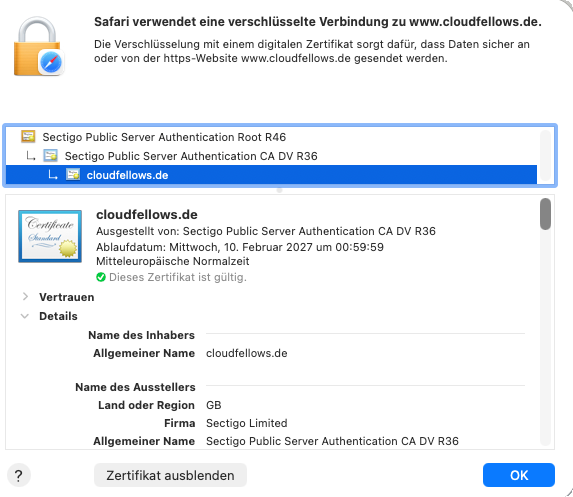Click the cloudfellows.de certificate icon in the chain
Viewport: 573px width, 497px height.
(73, 175)
